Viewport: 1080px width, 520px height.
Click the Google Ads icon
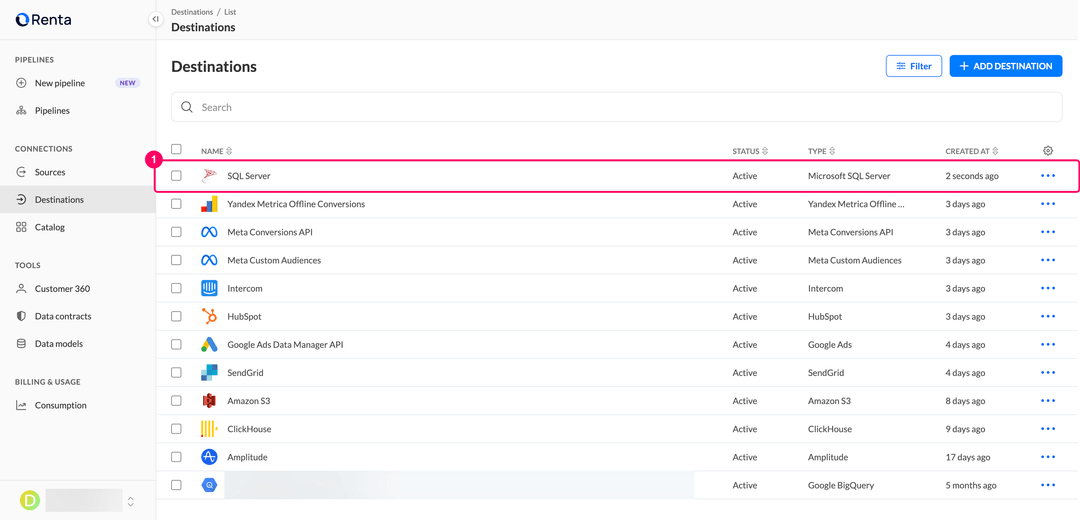(x=209, y=344)
